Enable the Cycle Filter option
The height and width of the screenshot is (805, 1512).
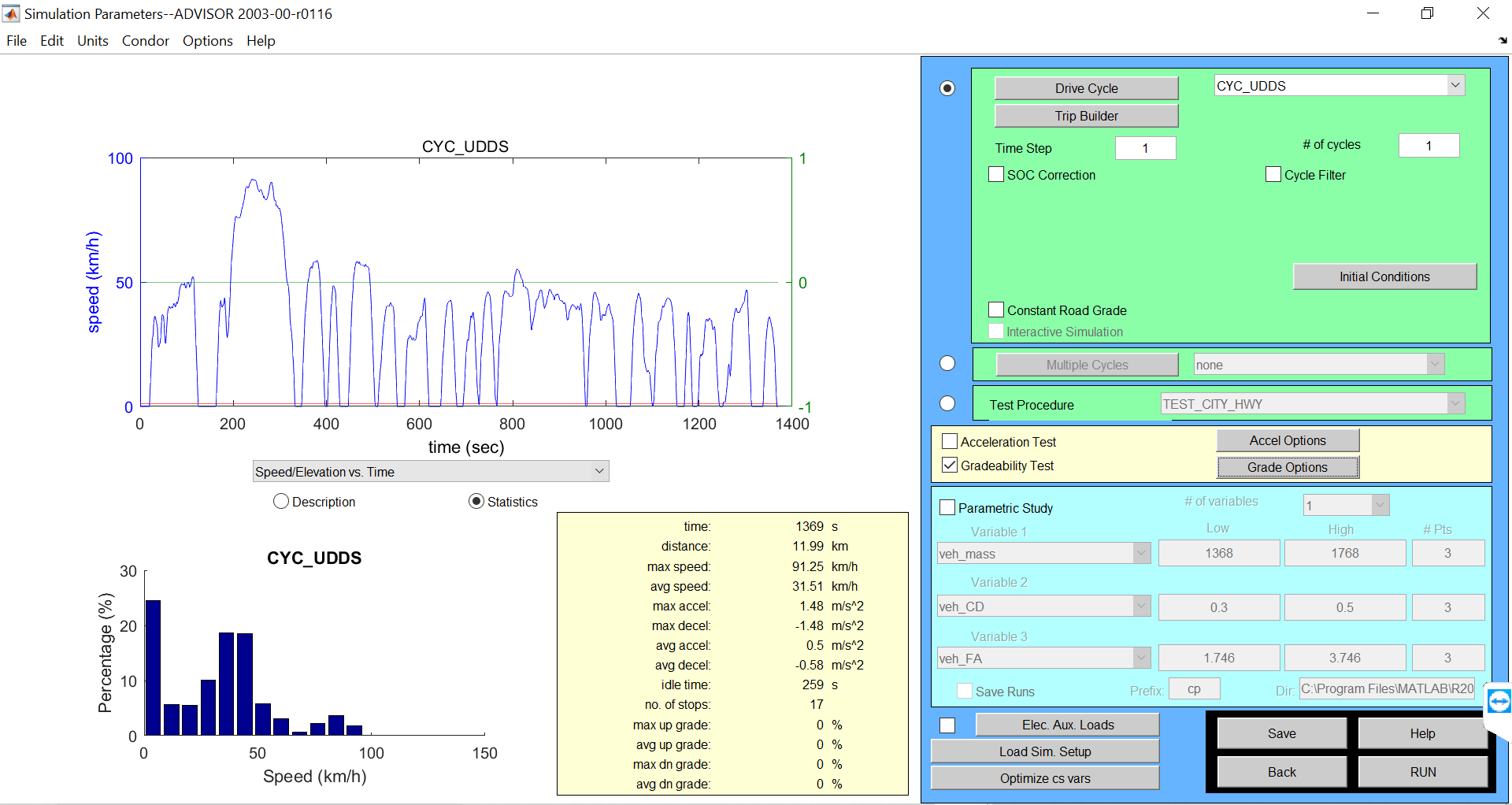(1273, 174)
